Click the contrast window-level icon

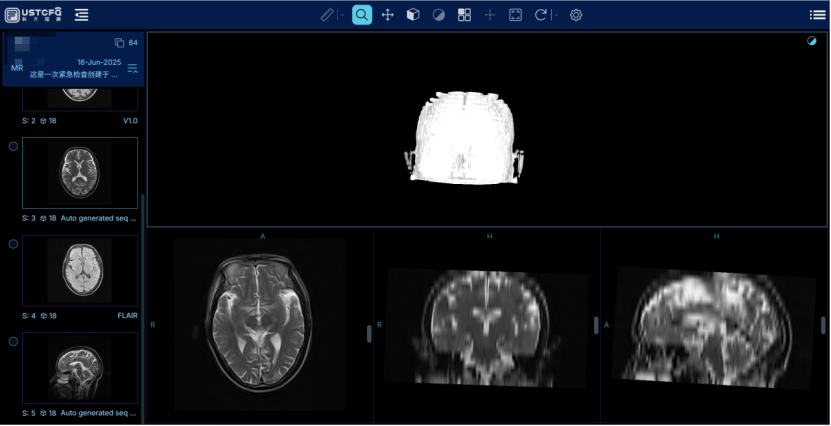[x=439, y=15]
